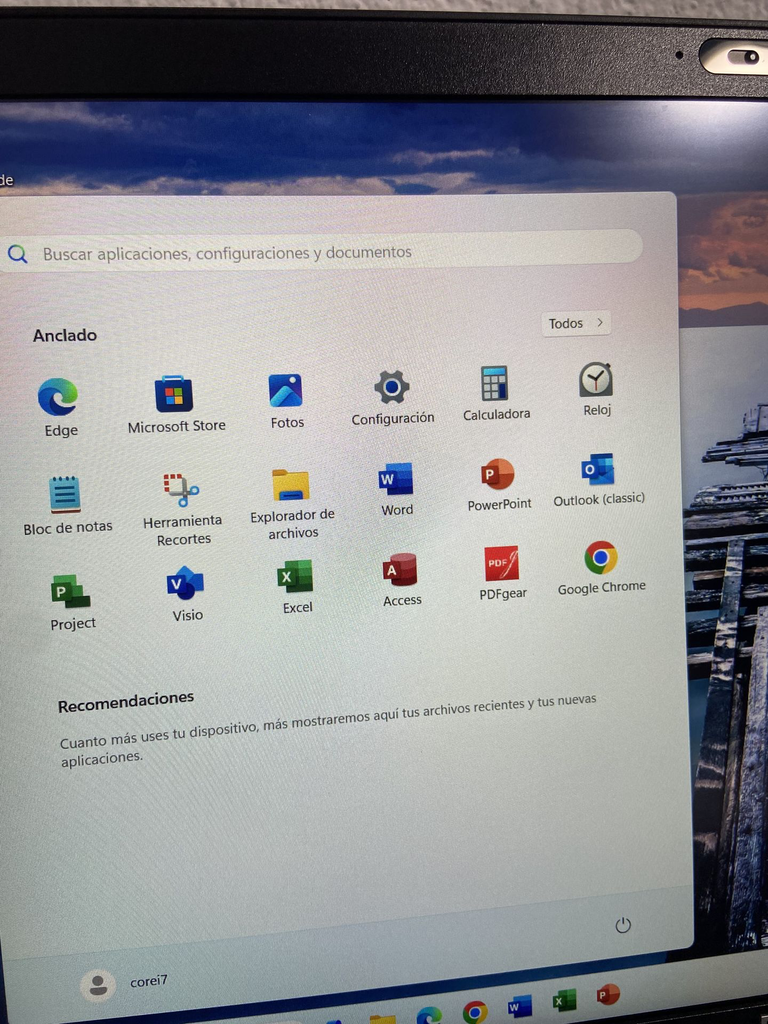Viewport: 768px width, 1024px height.
Task: Open the Reloj clock app
Action: pos(596,389)
